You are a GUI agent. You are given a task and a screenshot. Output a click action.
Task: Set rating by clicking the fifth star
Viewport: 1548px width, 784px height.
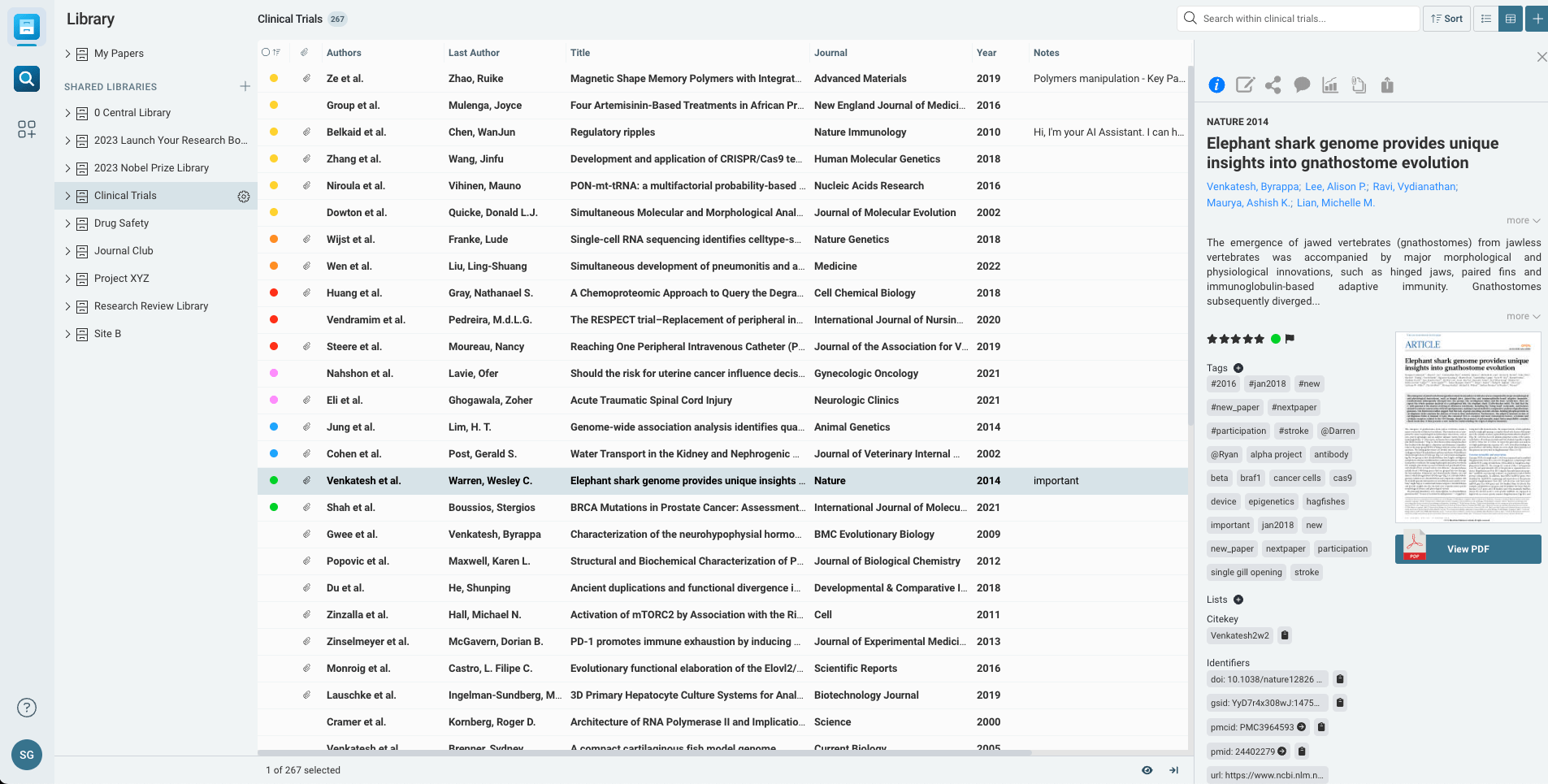(1260, 339)
